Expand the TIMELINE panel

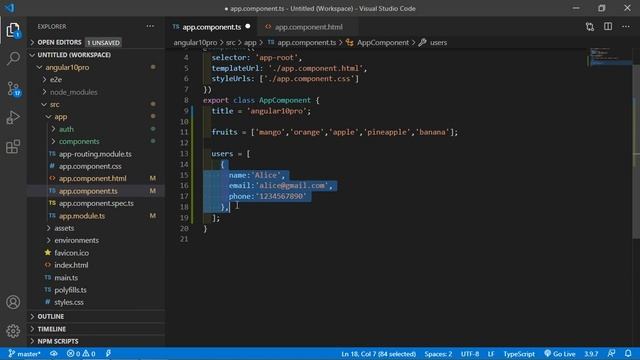tap(96, 329)
